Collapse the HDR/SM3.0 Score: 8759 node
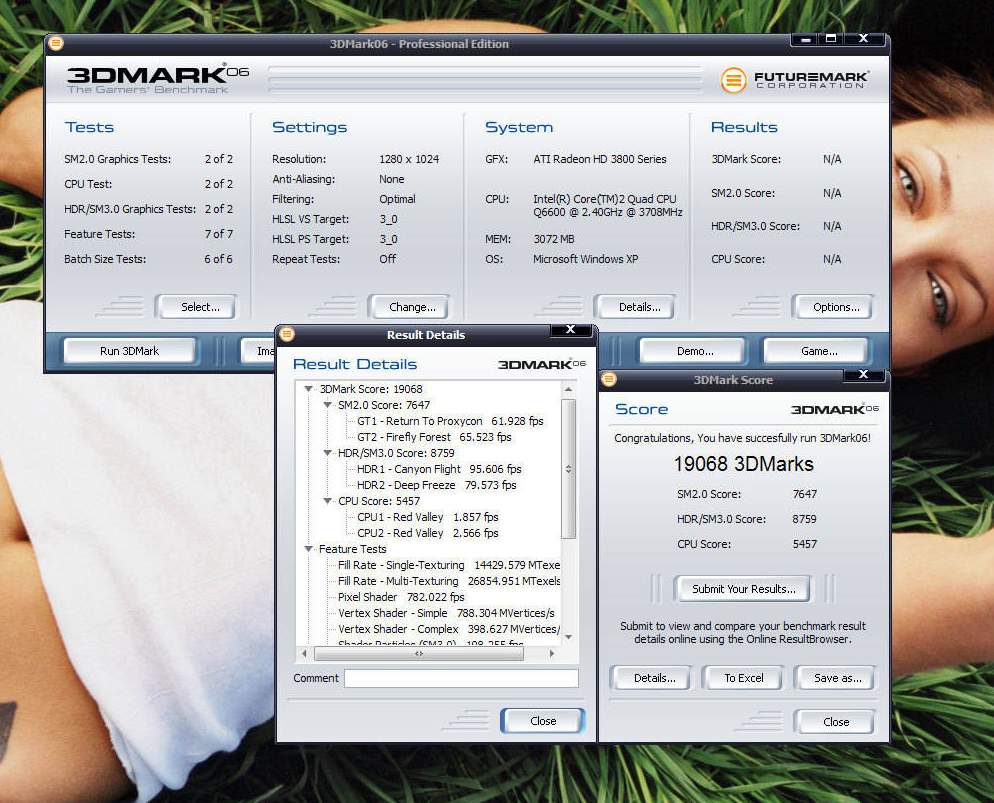The height and width of the screenshot is (803, 994). point(328,453)
